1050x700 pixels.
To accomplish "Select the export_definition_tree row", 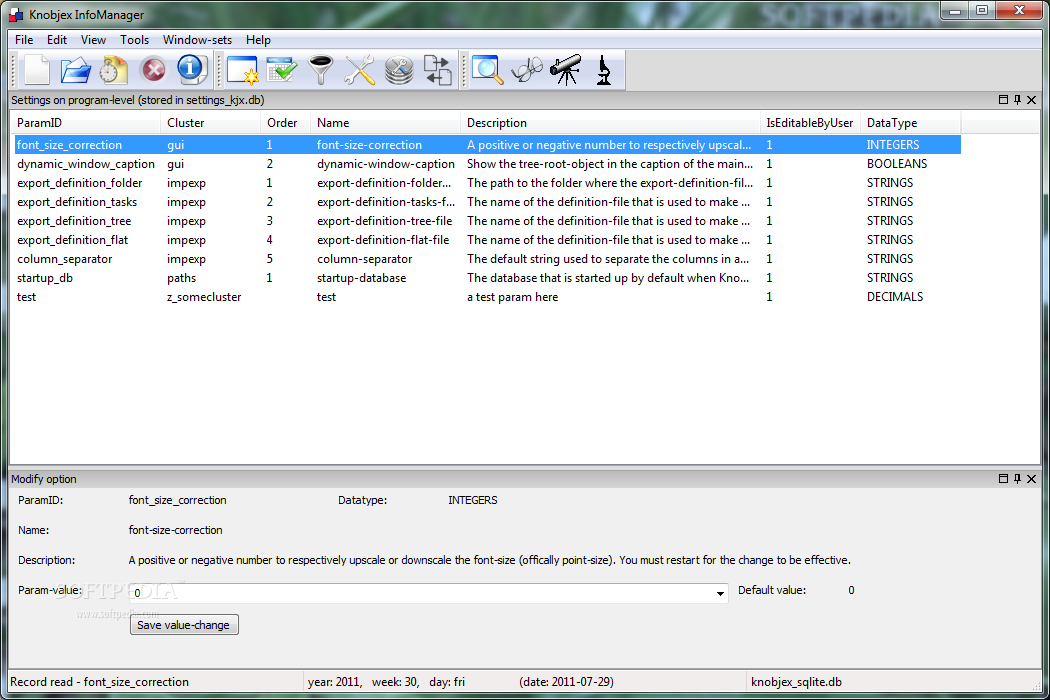I will point(488,221).
